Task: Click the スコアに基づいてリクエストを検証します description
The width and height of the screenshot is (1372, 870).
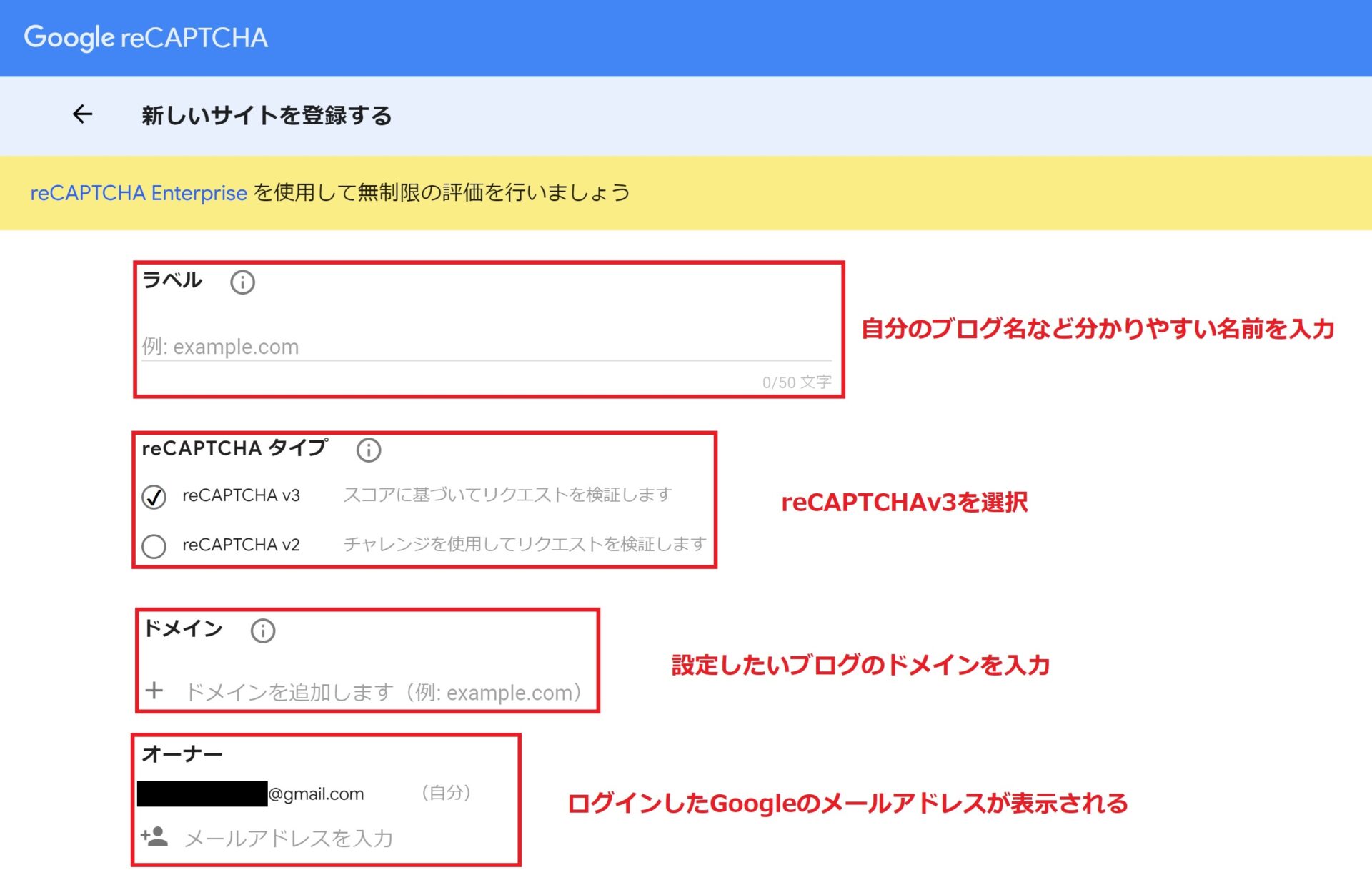Action: click(507, 495)
